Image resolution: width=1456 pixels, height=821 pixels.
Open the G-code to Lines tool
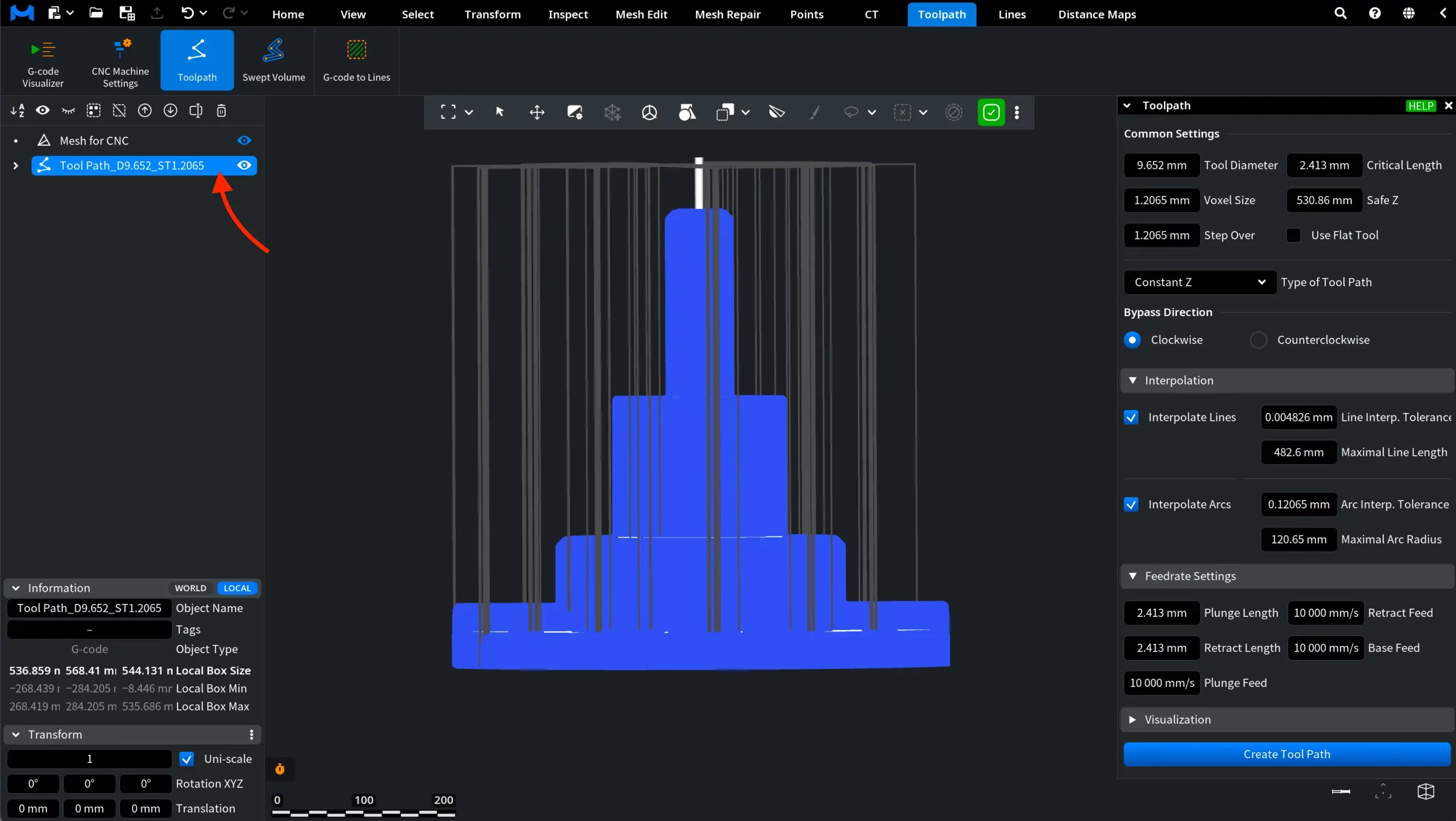[x=357, y=61]
